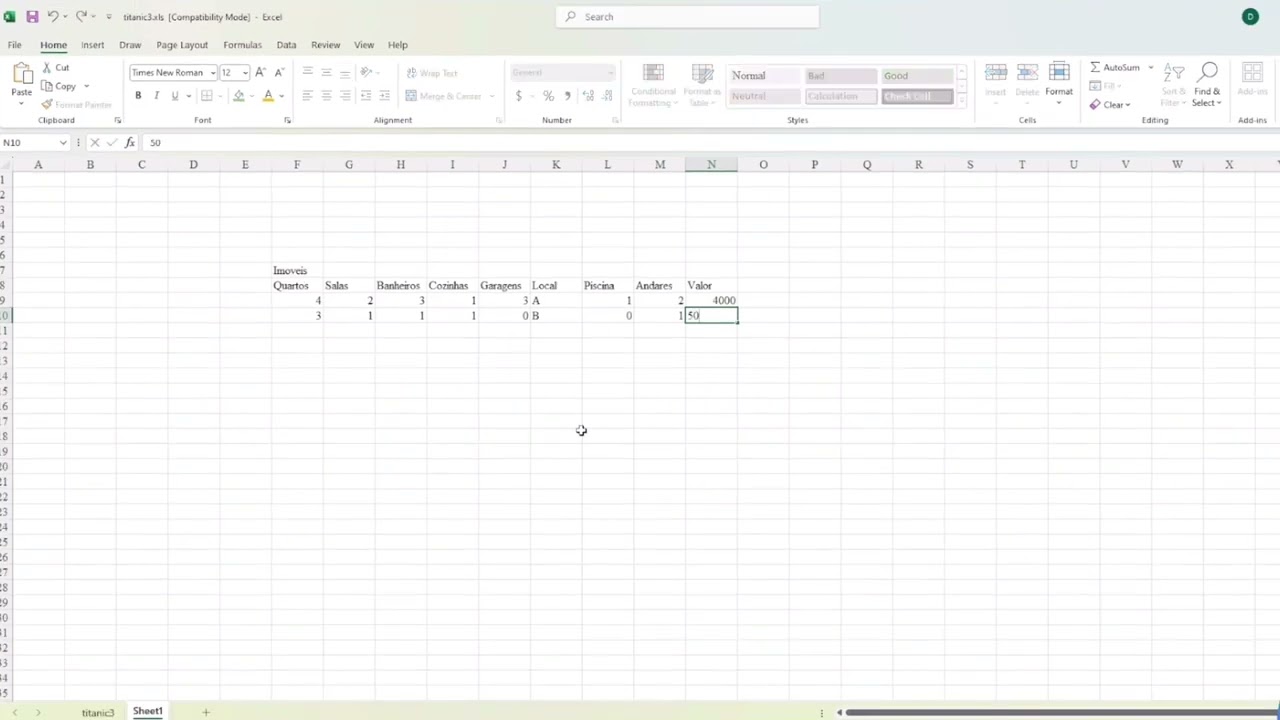Toggle Underline formatting

click(x=174, y=96)
